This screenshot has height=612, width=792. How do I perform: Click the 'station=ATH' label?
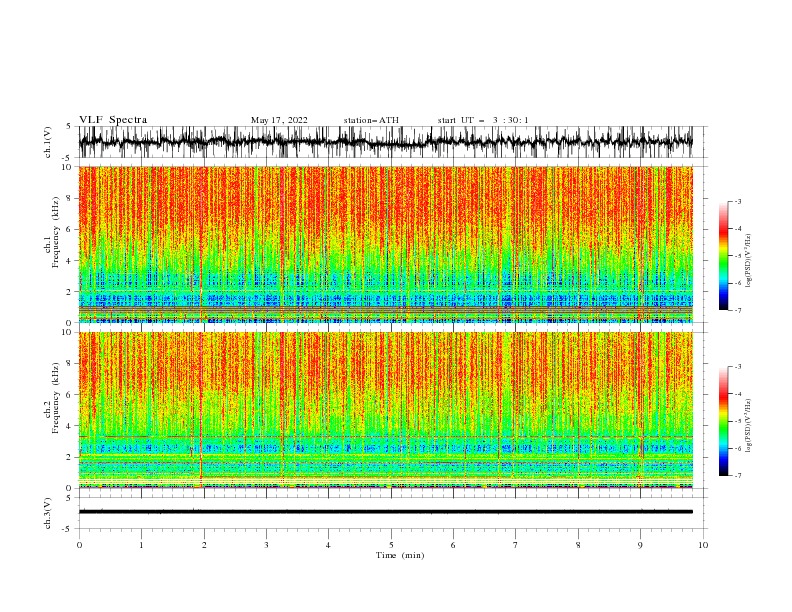point(371,120)
